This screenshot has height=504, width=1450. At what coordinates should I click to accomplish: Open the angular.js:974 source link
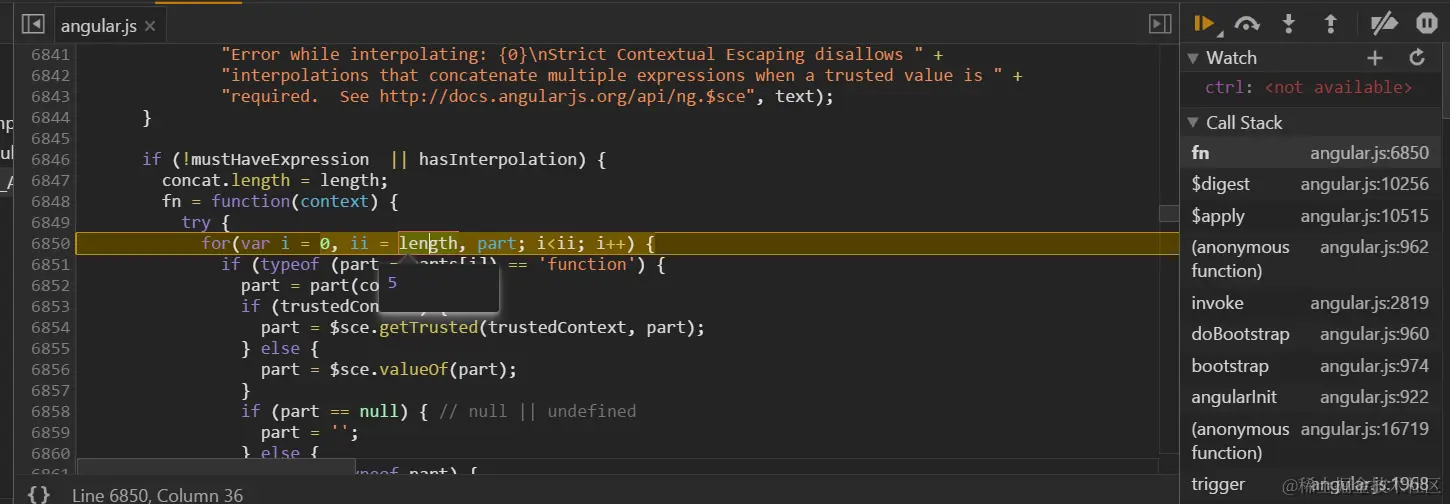tap(1374, 366)
